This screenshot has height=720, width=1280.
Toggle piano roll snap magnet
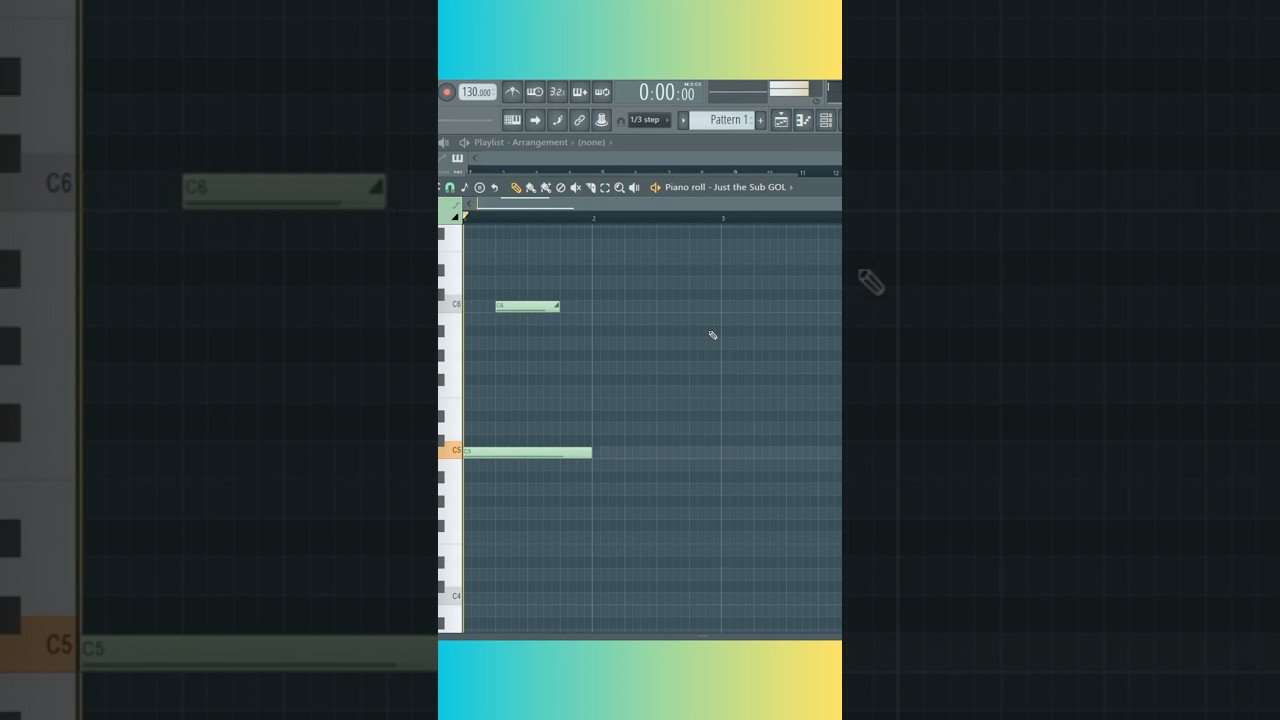450,187
